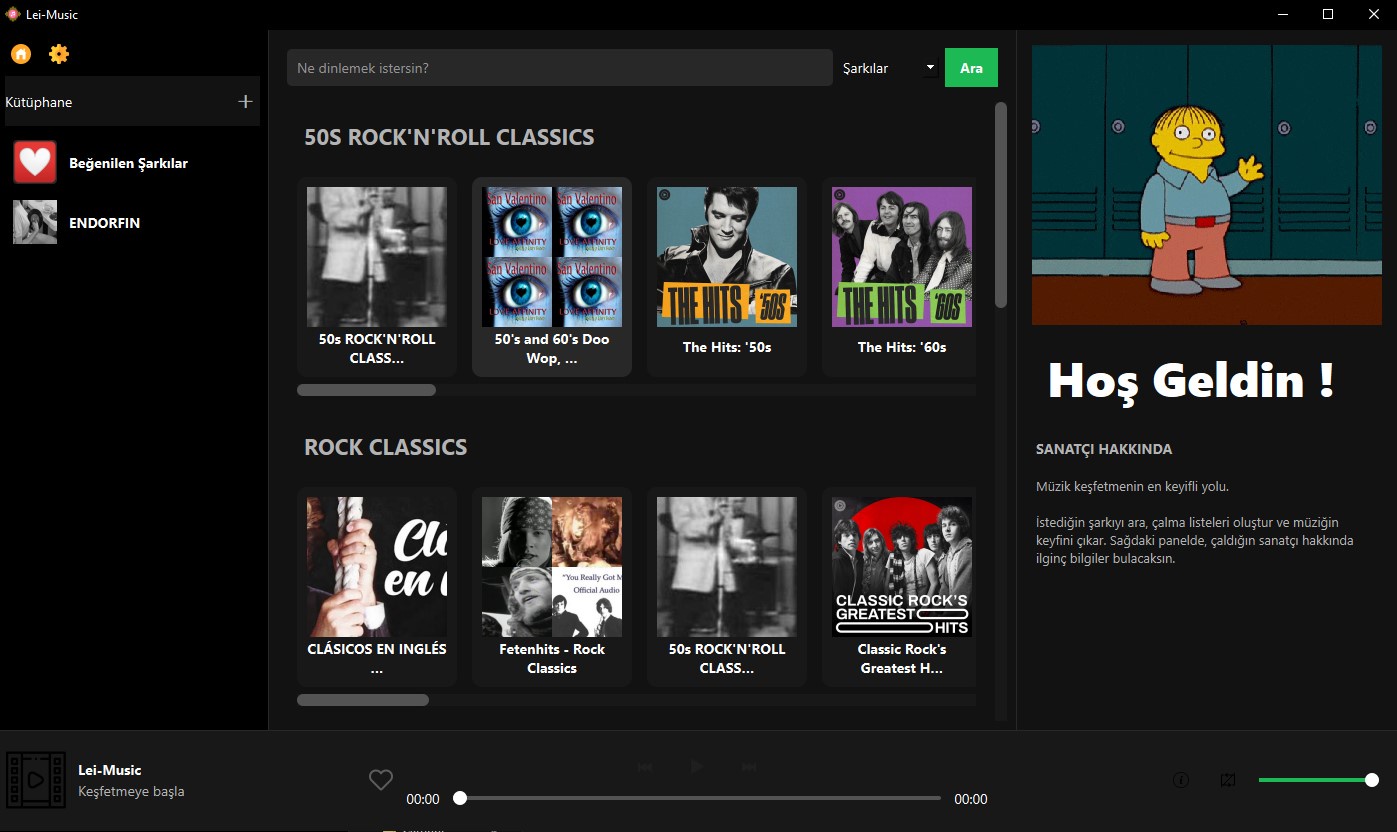Like the current track with the heart icon
The image size is (1397, 832).
pyautogui.click(x=381, y=780)
